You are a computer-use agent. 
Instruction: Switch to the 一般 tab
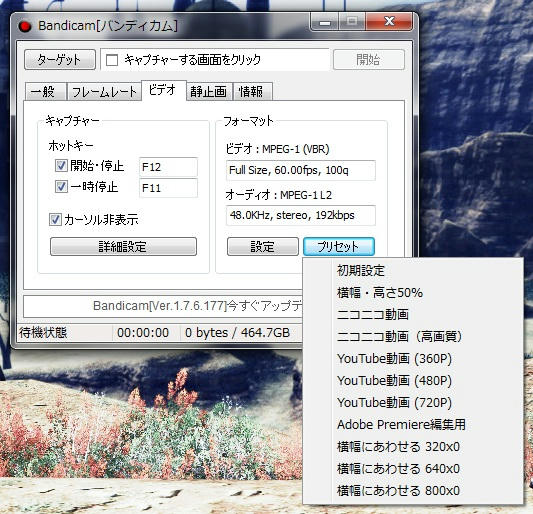click(46, 91)
